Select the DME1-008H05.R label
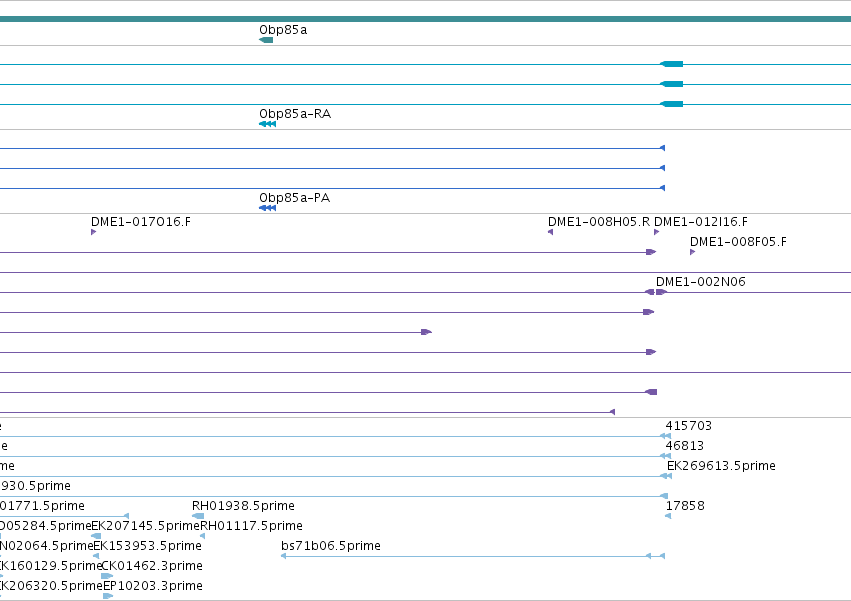Screen dimensions: 851x601 click(599, 222)
